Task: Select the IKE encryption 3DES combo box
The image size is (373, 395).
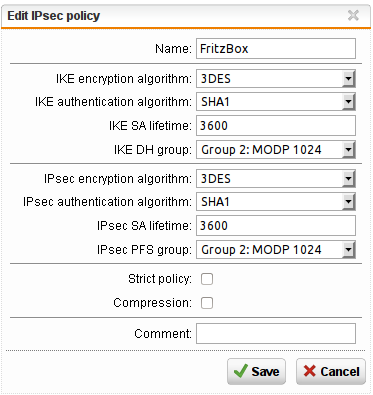Action: (276, 79)
